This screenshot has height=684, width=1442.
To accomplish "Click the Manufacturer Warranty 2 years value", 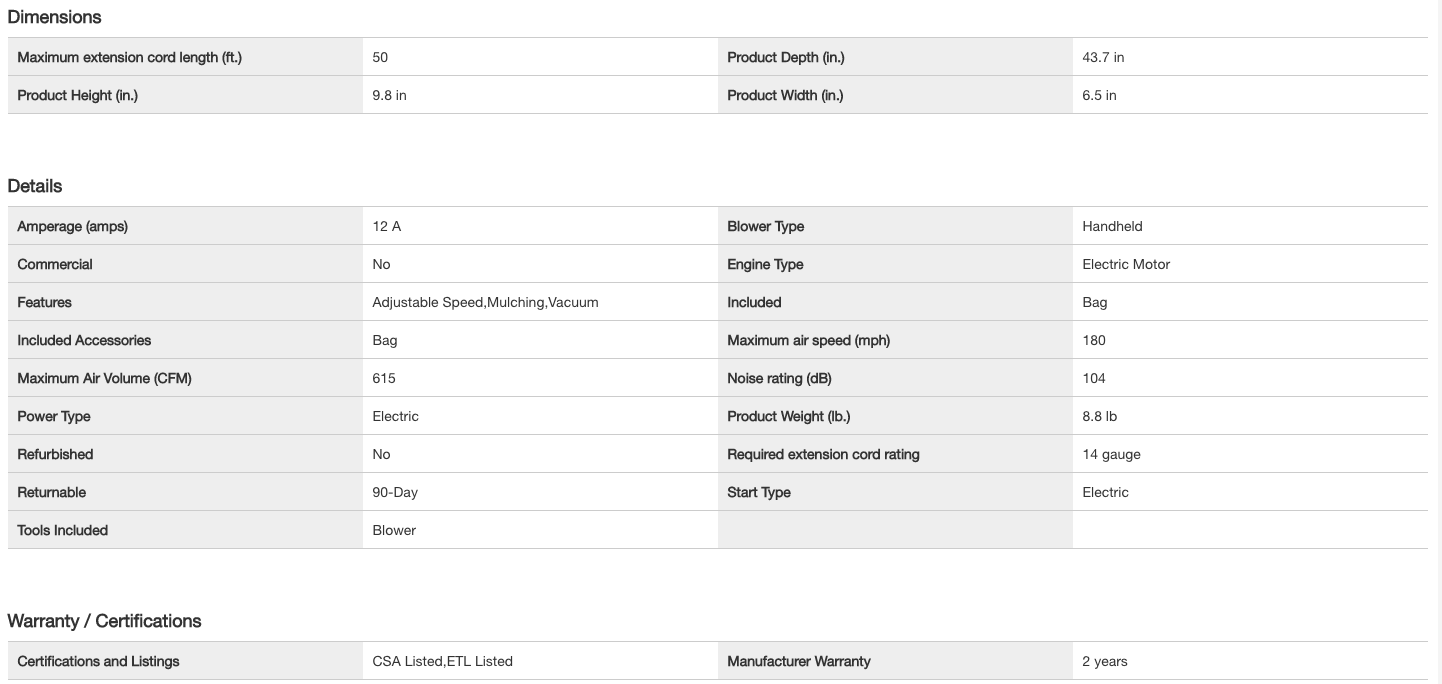I will coord(1104,661).
